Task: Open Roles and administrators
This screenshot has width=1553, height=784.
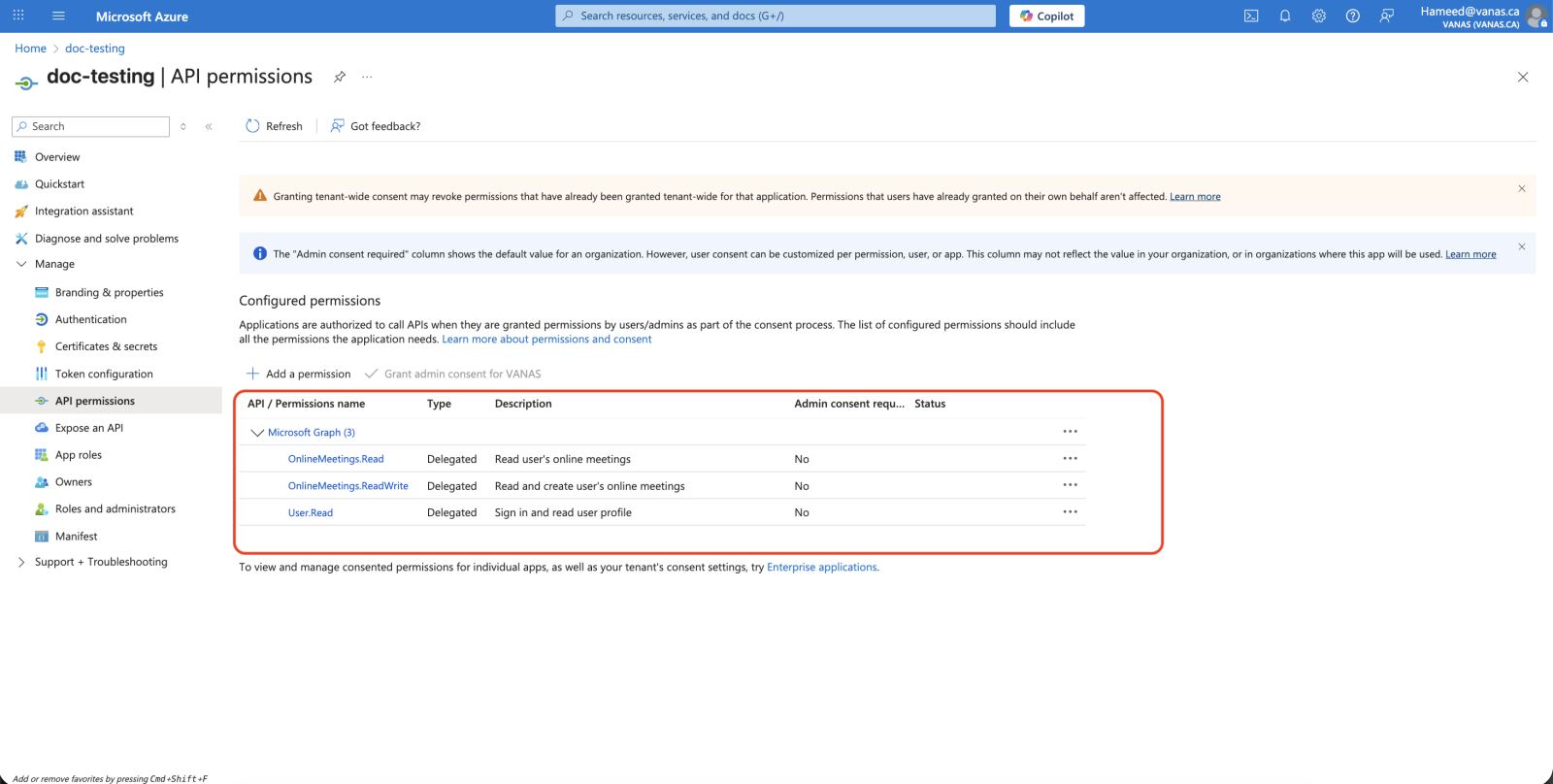Action: 115,508
